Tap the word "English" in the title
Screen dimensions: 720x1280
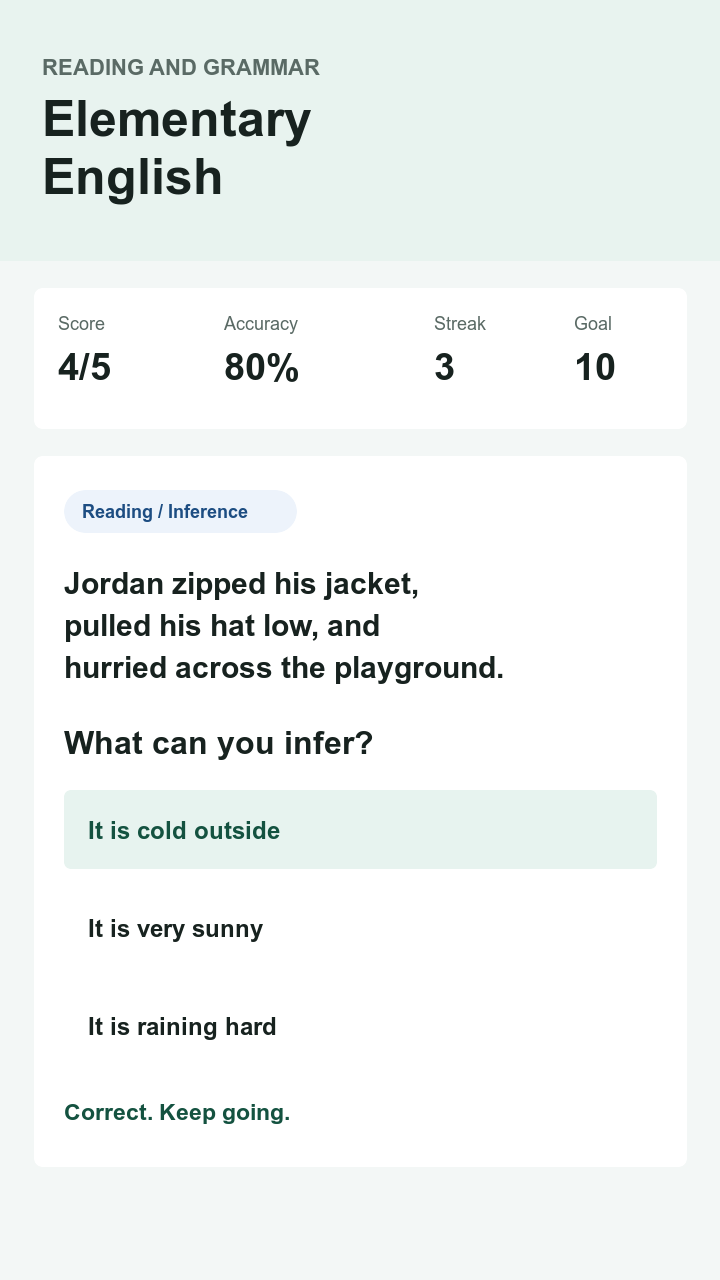point(132,176)
